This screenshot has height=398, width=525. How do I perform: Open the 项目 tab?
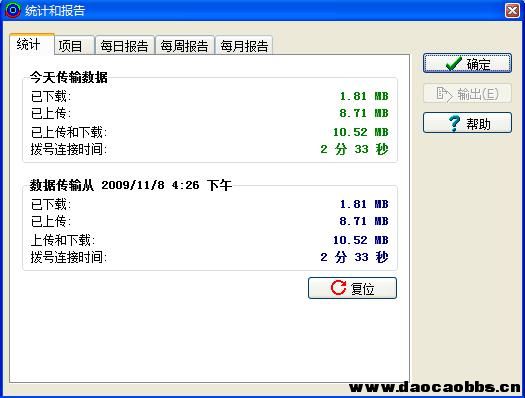click(74, 45)
